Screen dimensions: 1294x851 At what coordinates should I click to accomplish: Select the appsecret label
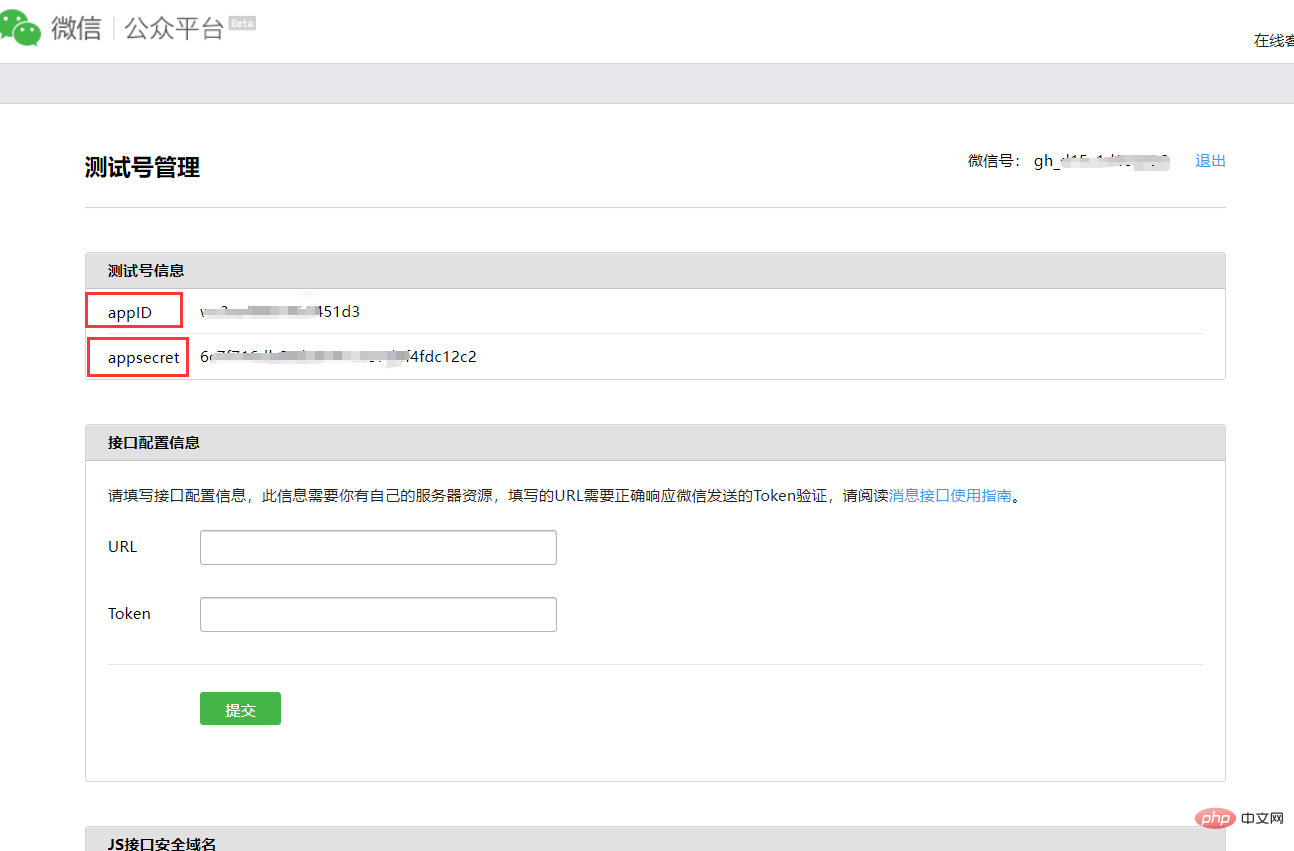click(144, 357)
